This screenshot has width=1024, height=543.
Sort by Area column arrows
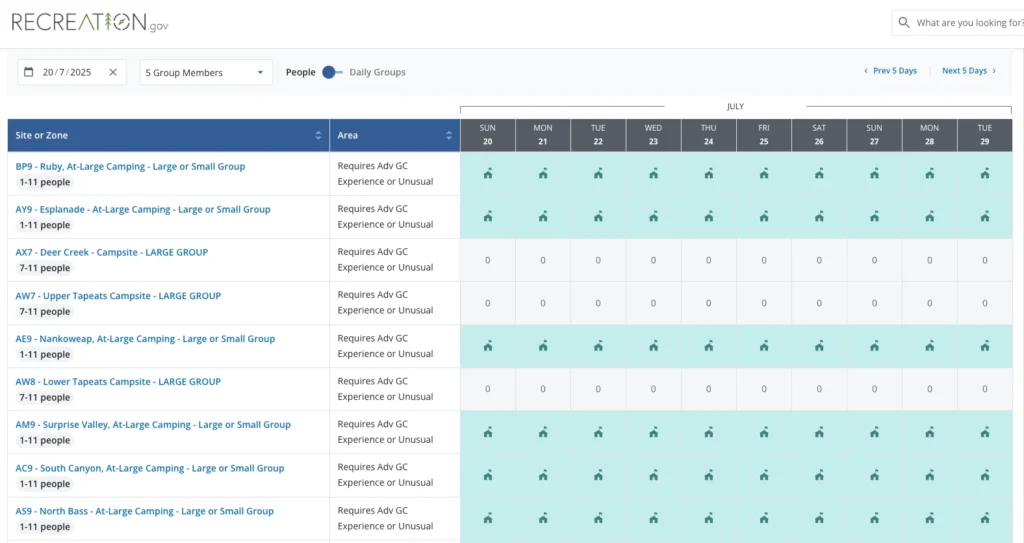tap(449, 135)
